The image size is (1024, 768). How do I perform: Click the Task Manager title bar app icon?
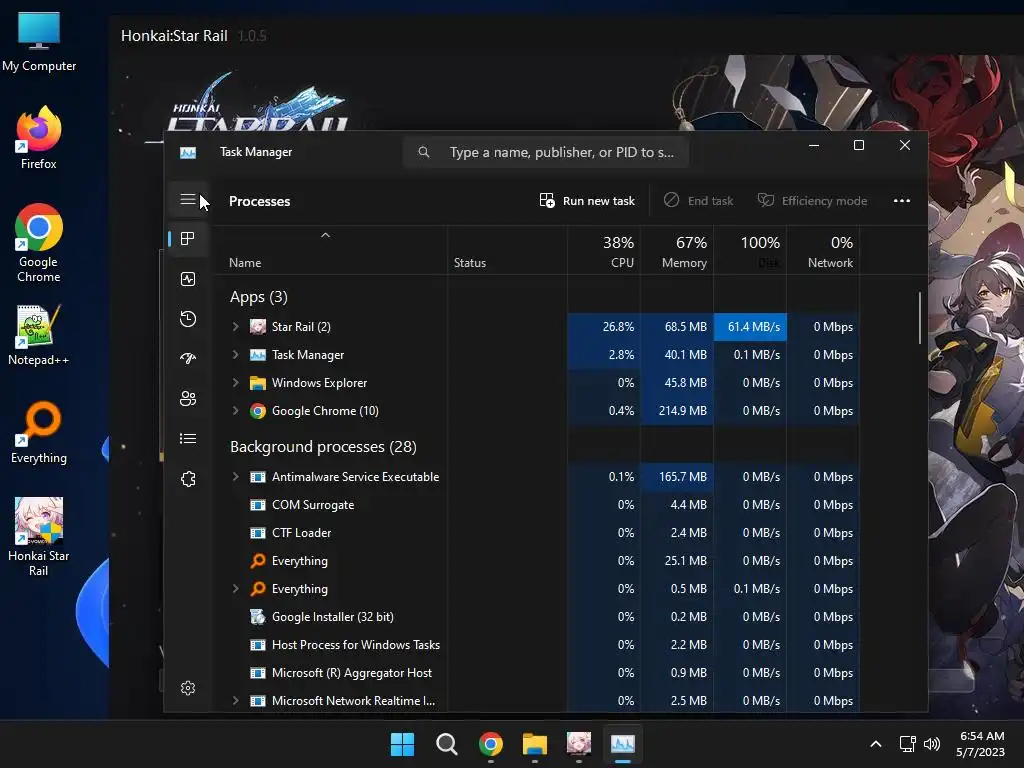188,152
